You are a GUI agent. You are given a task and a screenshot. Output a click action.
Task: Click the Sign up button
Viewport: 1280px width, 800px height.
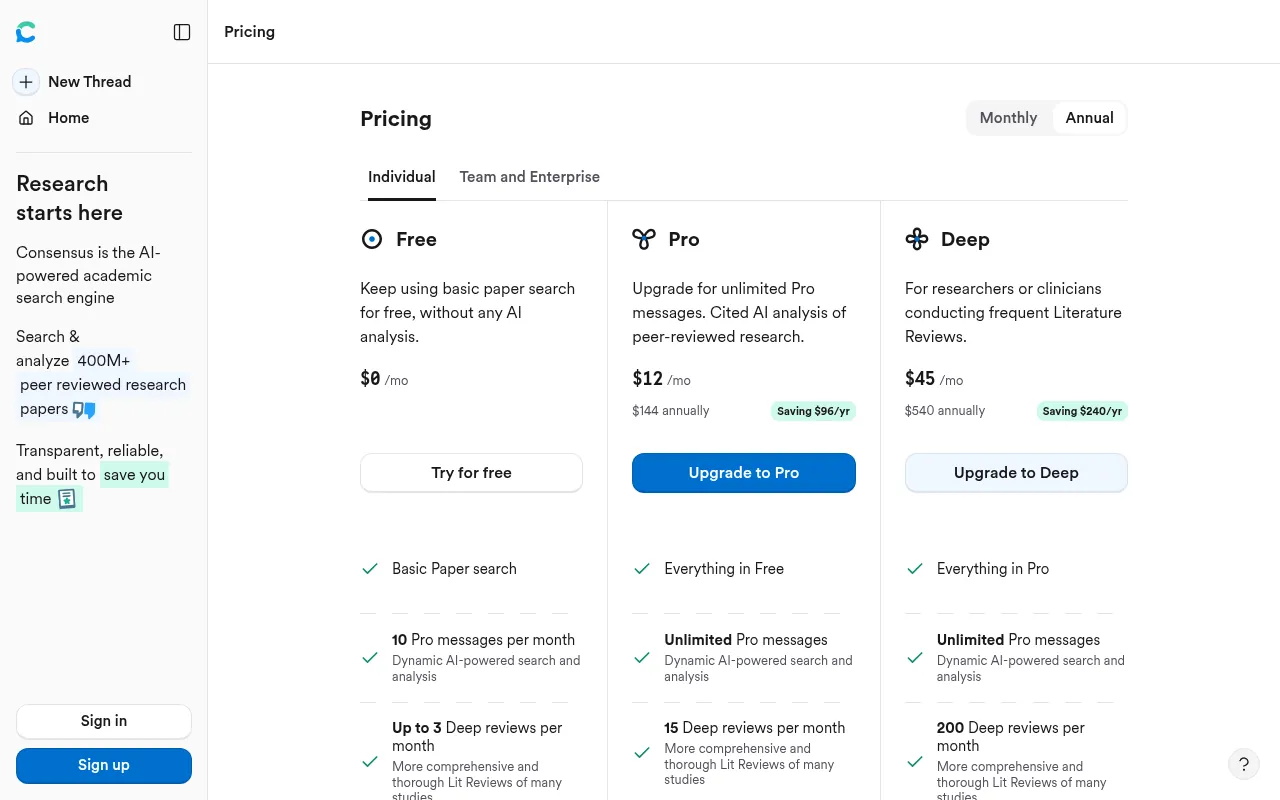pos(104,765)
